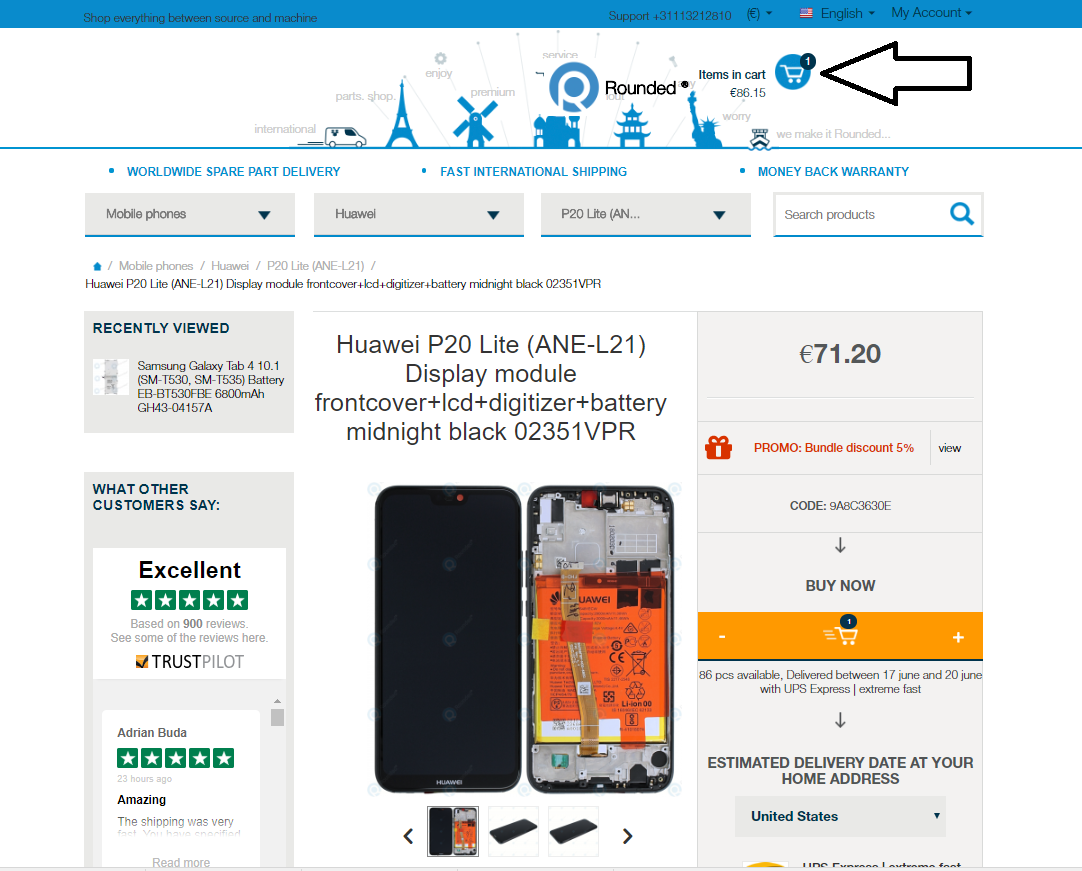Open the Huawei brand dropdown

pyautogui.click(x=419, y=214)
